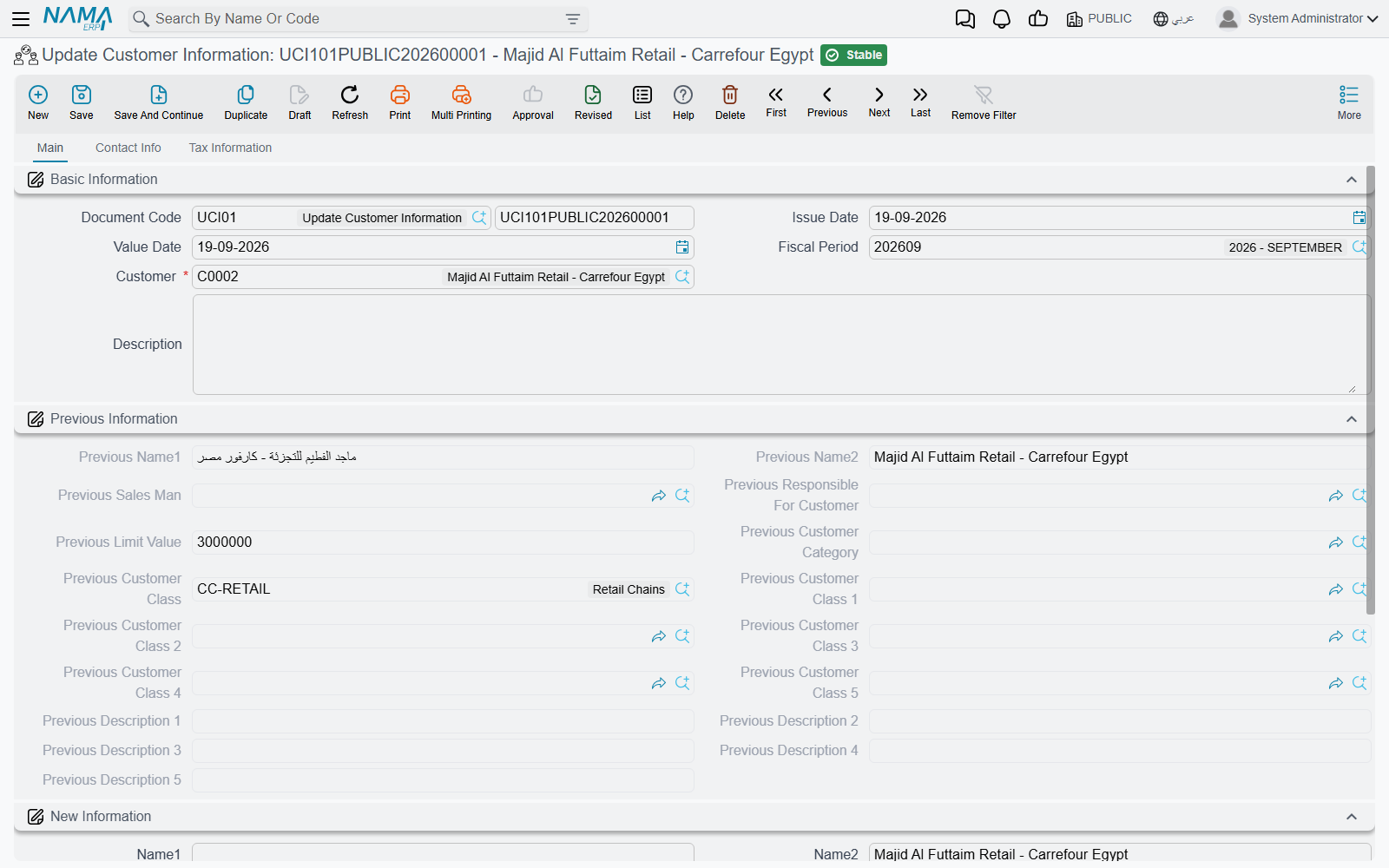Refresh the record
This screenshot has width=1389, height=868.
(350, 102)
